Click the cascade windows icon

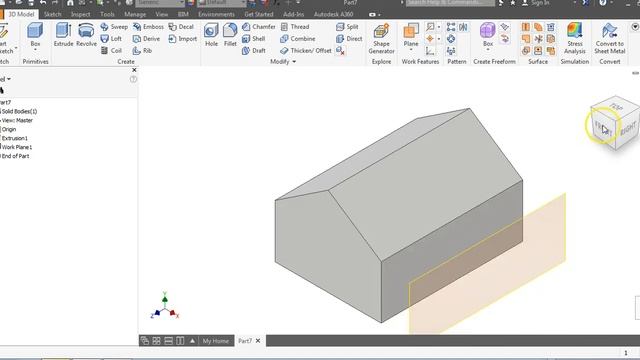pos(144,340)
